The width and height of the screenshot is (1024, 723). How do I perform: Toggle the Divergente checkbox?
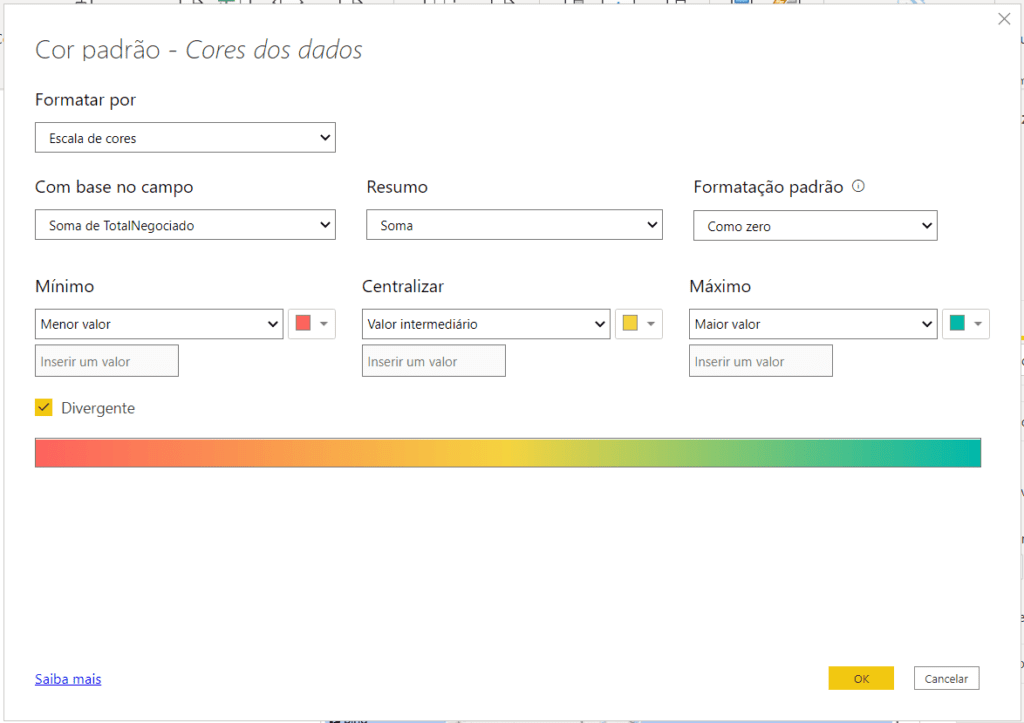(43, 407)
